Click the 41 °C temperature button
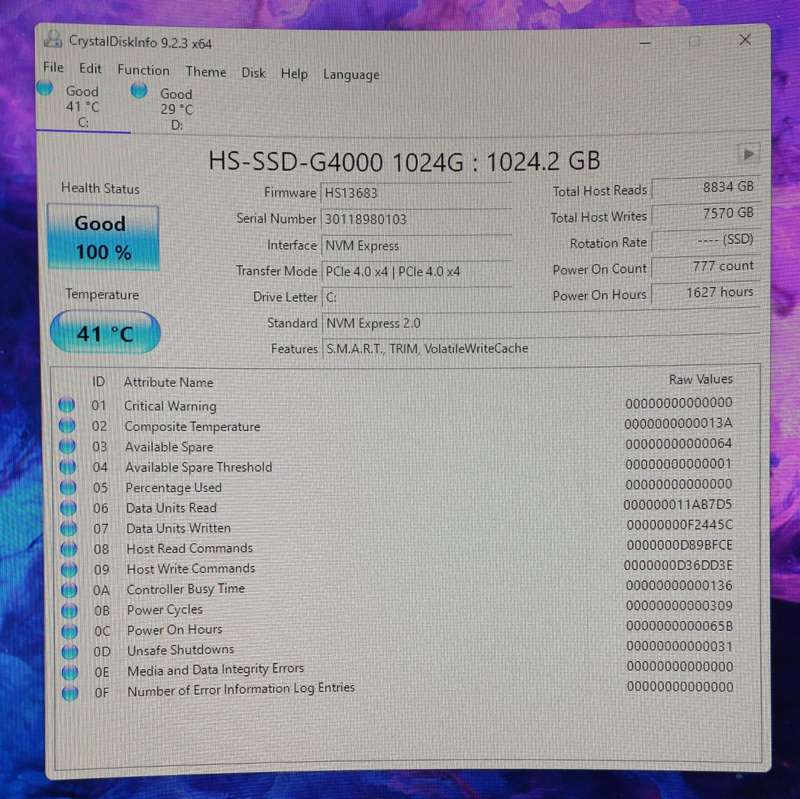Viewport: 800px width, 799px height. [x=105, y=333]
